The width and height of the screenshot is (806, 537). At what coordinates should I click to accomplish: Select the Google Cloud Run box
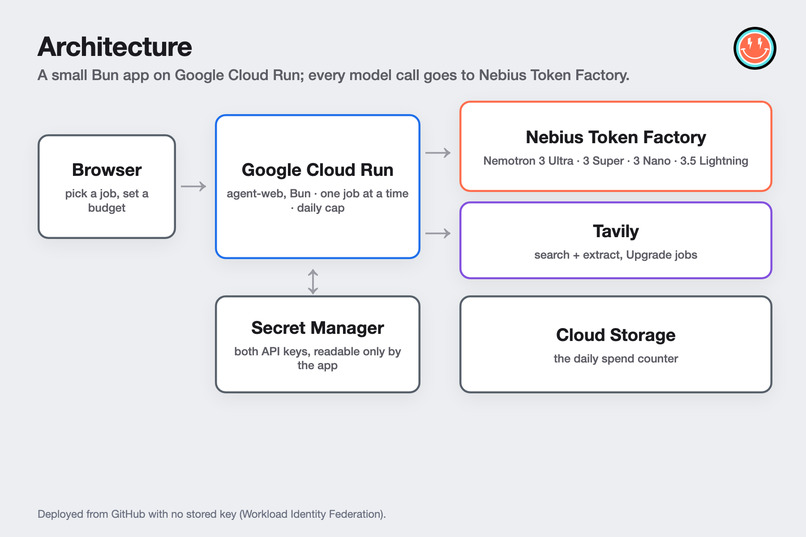click(x=318, y=187)
